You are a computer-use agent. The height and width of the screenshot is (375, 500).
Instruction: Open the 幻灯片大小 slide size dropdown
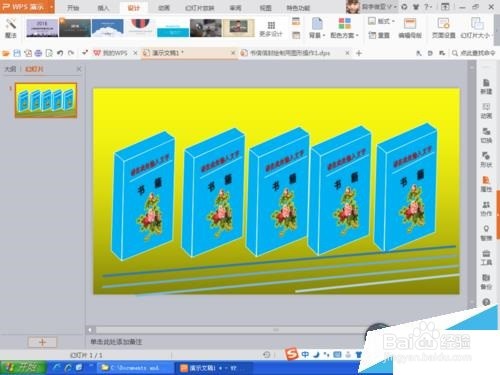(477, 28)
